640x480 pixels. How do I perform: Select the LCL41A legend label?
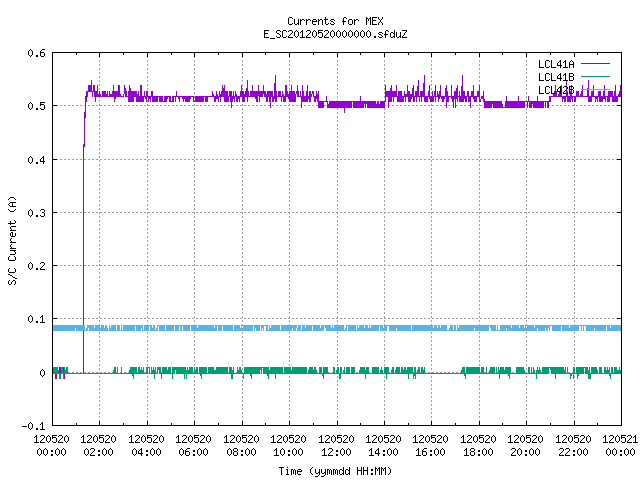click(556, 64)
